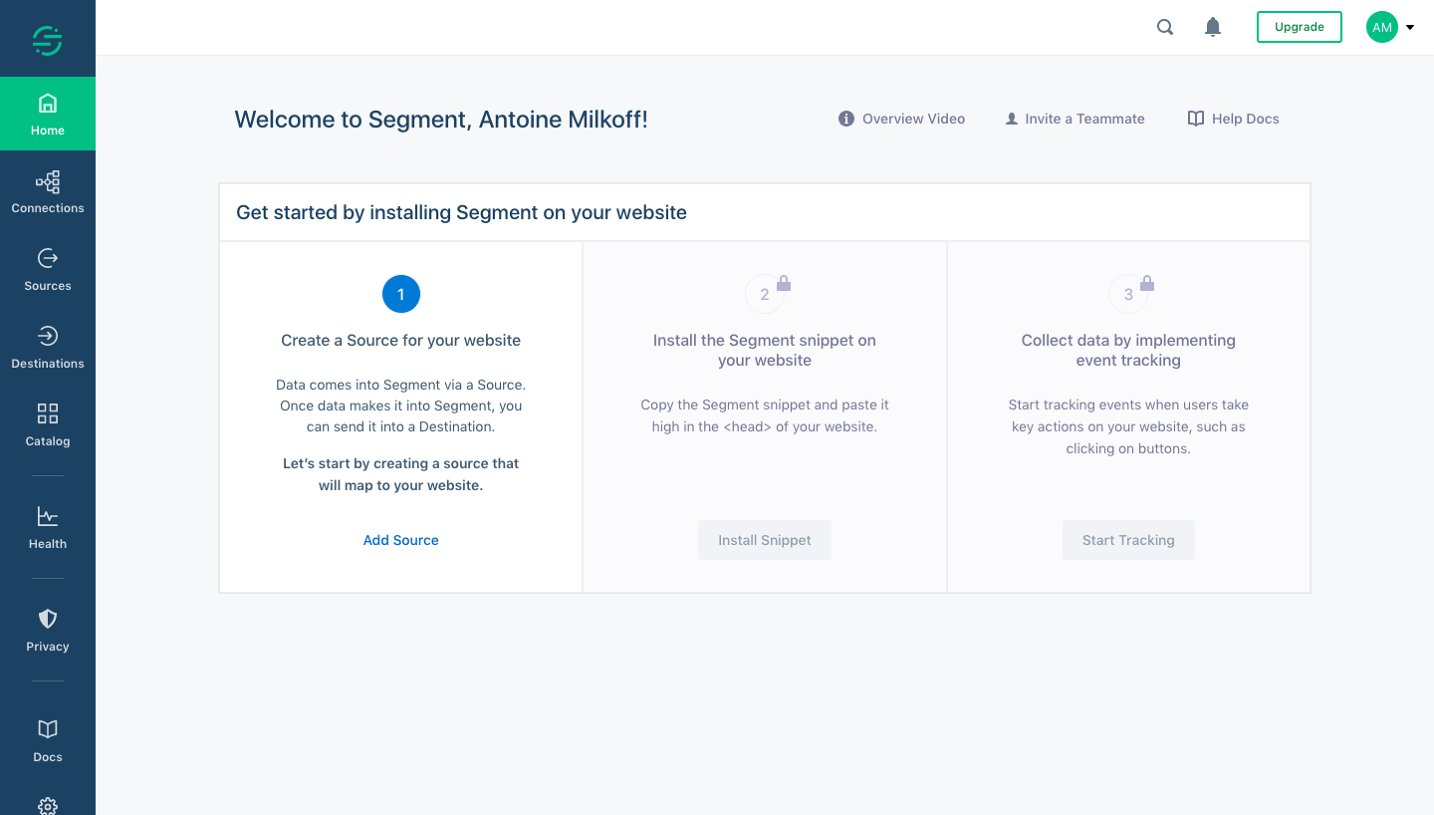
Task: Open notifications bell
Action: [1213, 27]
